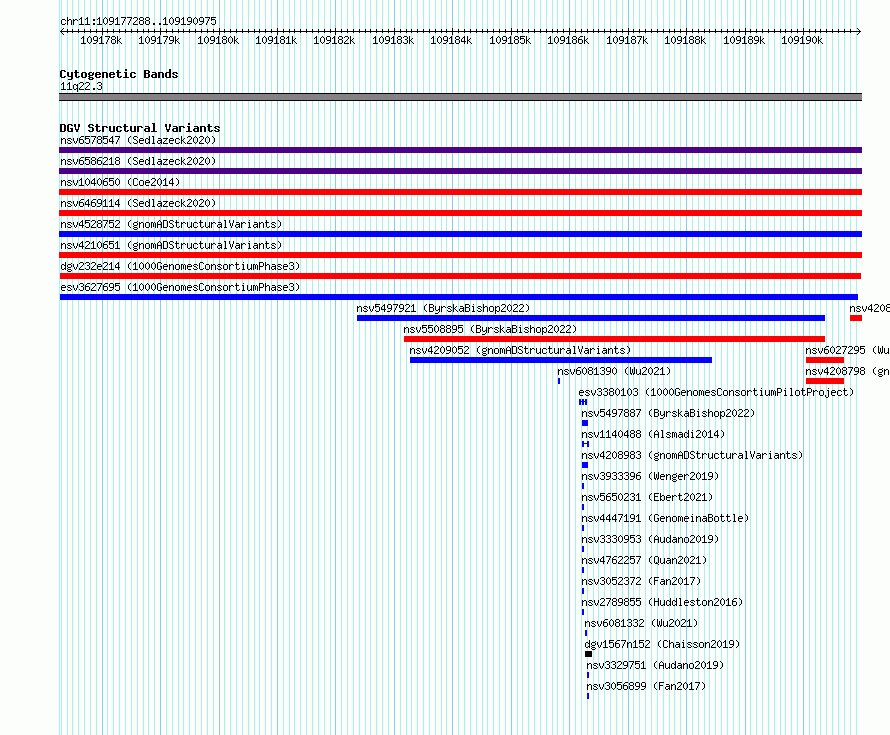Open nsv4762257 (Quan2021) label
Viewport: 890px width, 735px height.
(x=644, y=560)
